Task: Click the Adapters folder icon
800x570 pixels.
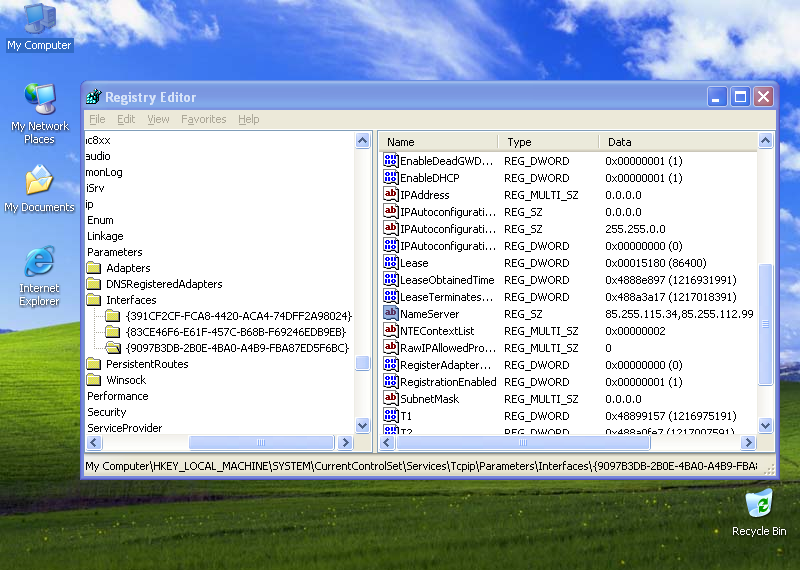Action: [94, 267]
